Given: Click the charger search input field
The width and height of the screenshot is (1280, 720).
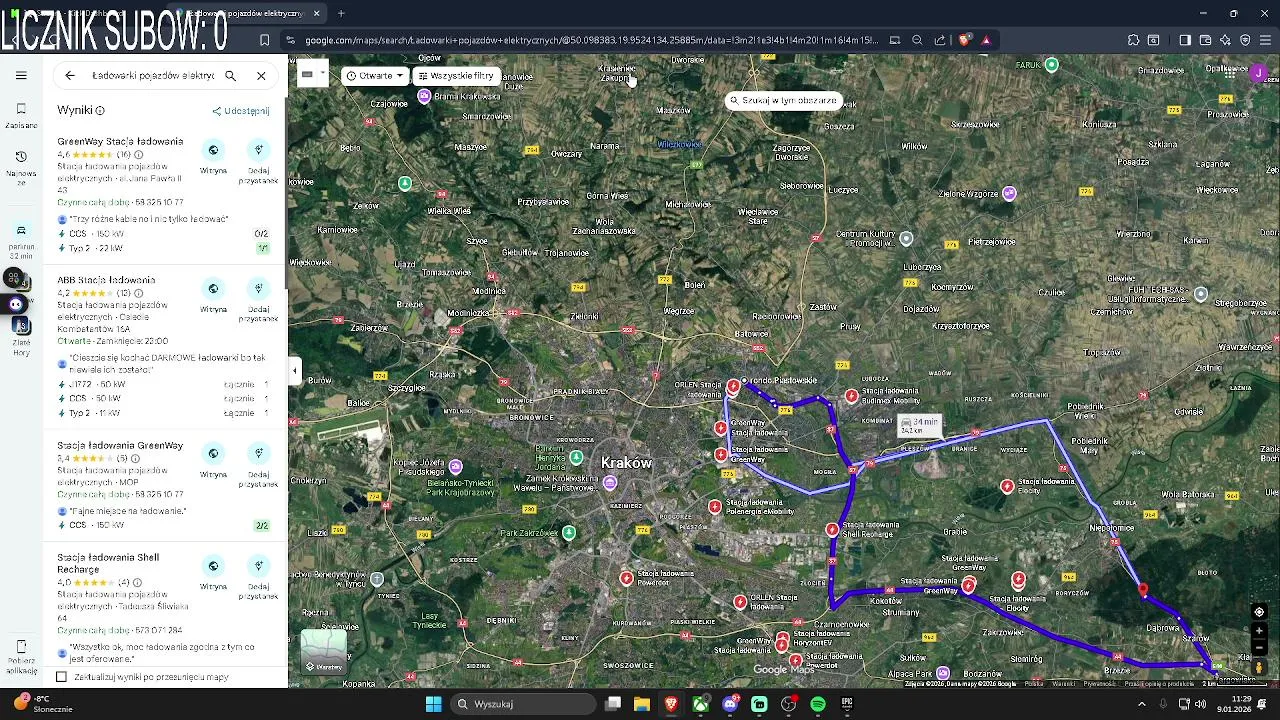Looking at the screenshot, I should click(x=153, y=75).
